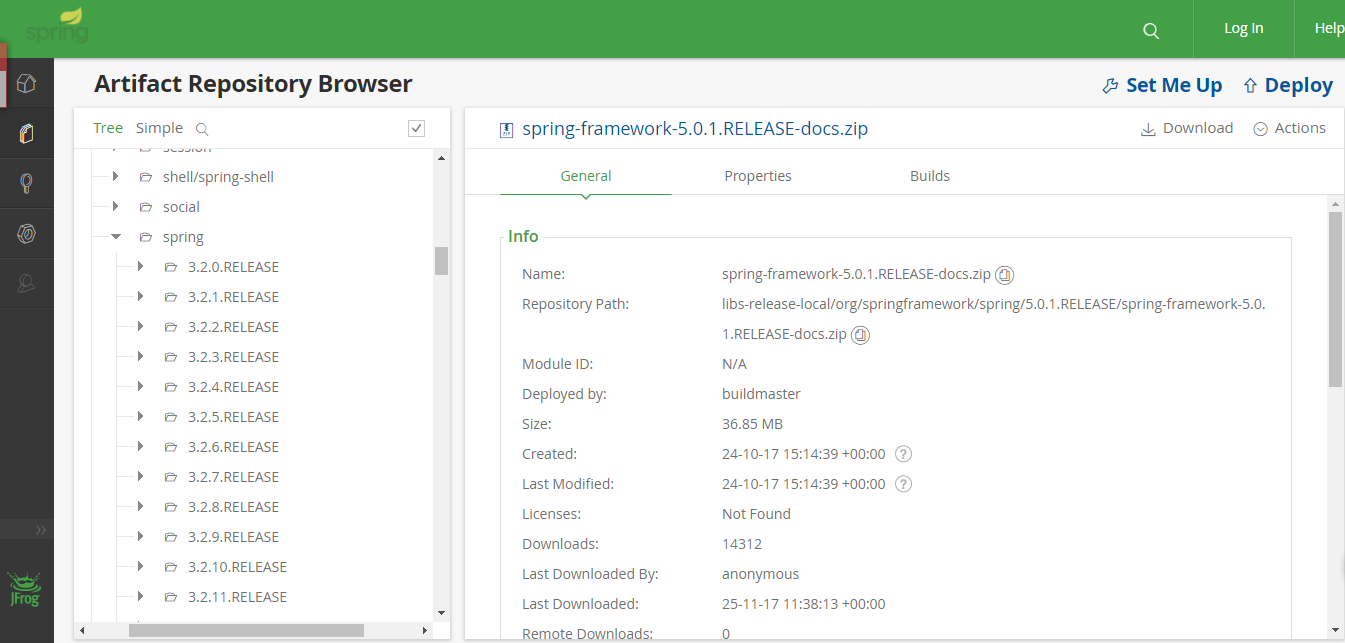The height and width of the screenshot is (643, 1345).
Task: Switch to the Builds tab
Action: 930,176
